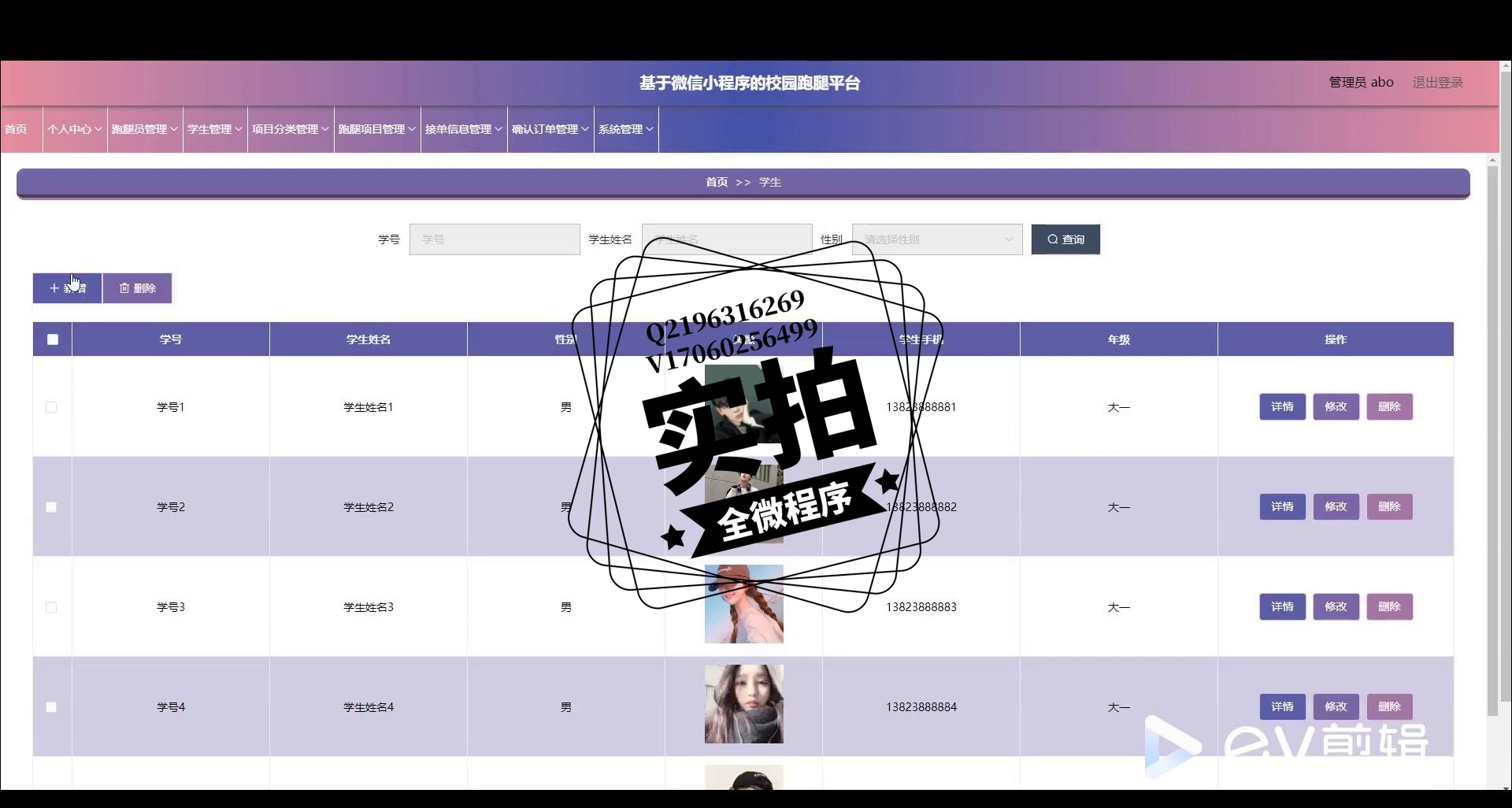This screenshot has height=808, width=1512.
Task: Click the 操作 column header
Action: point(1336,339)
